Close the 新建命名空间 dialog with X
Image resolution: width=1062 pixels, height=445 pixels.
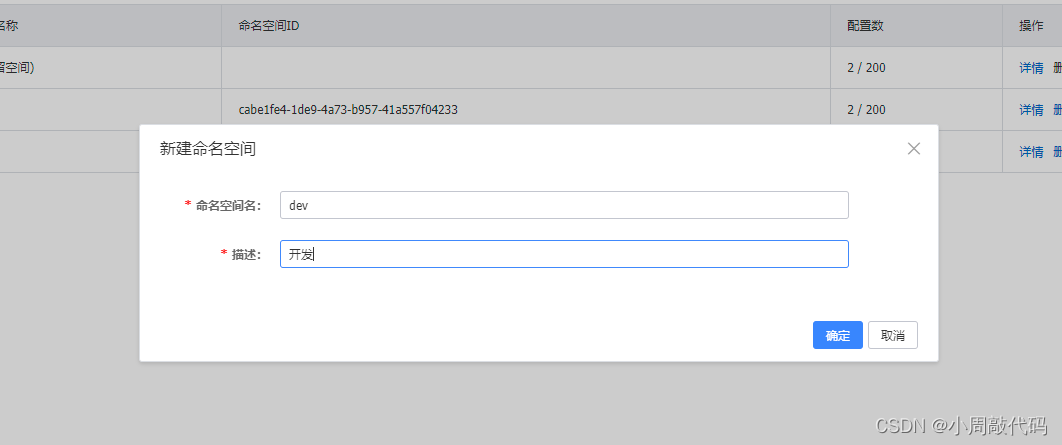pyautogui.click(x=913, y=149)
